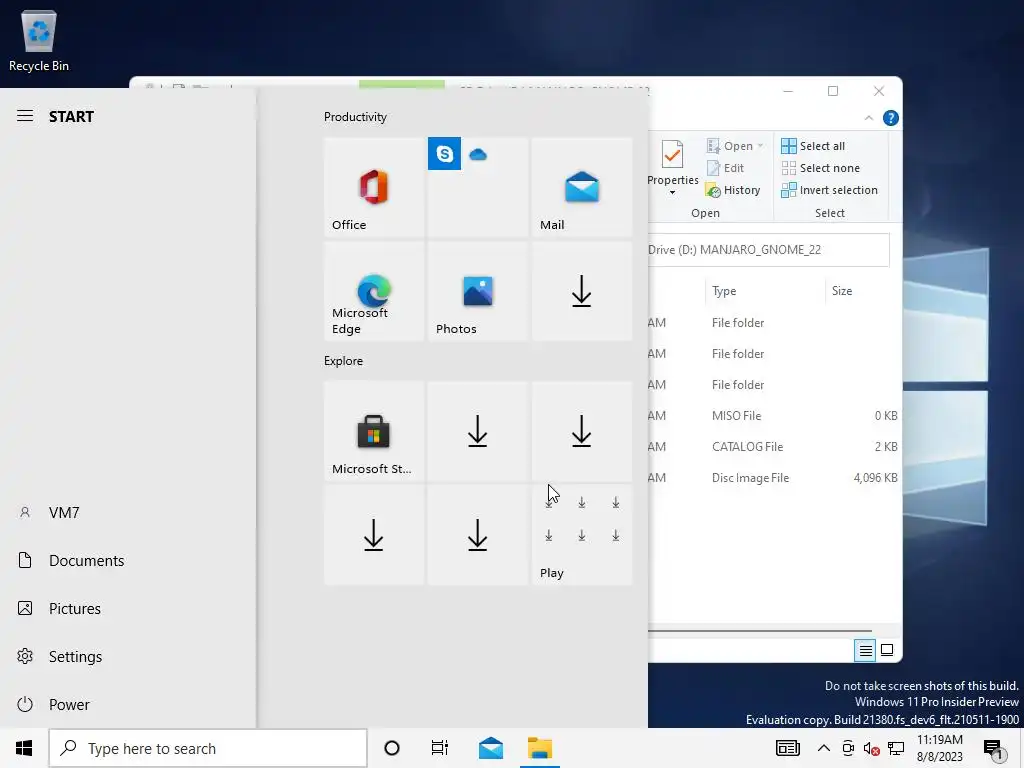Select the MISO File row

(775, 416)
